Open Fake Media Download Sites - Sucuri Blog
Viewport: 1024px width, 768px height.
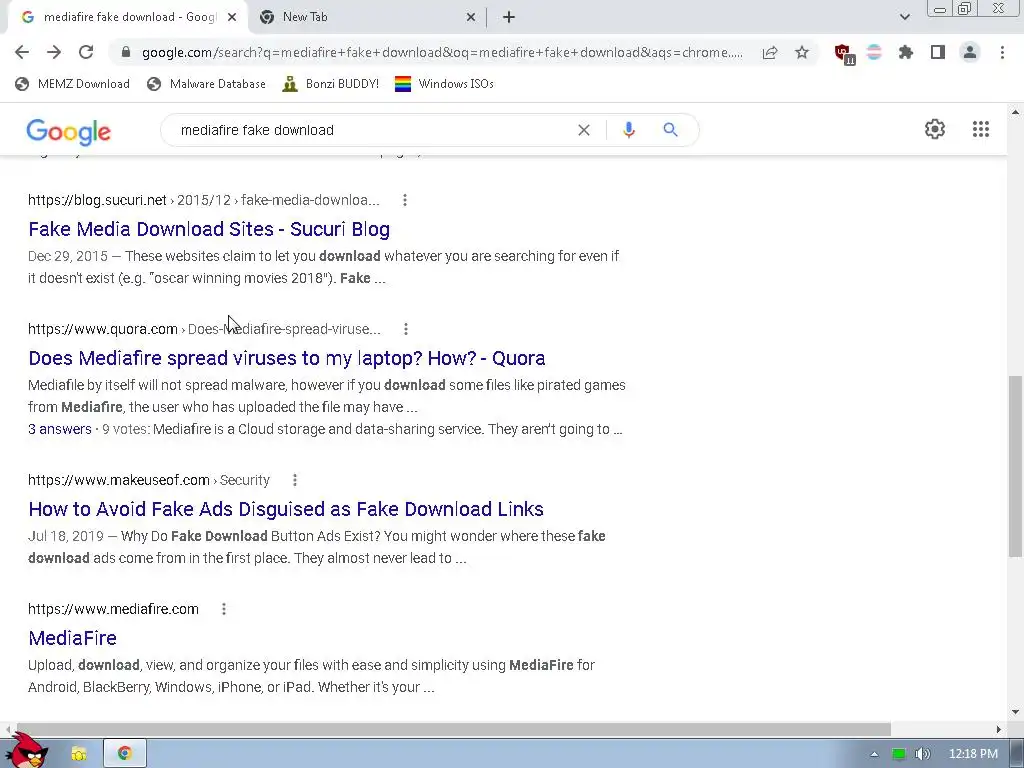(x=209, y=229)
